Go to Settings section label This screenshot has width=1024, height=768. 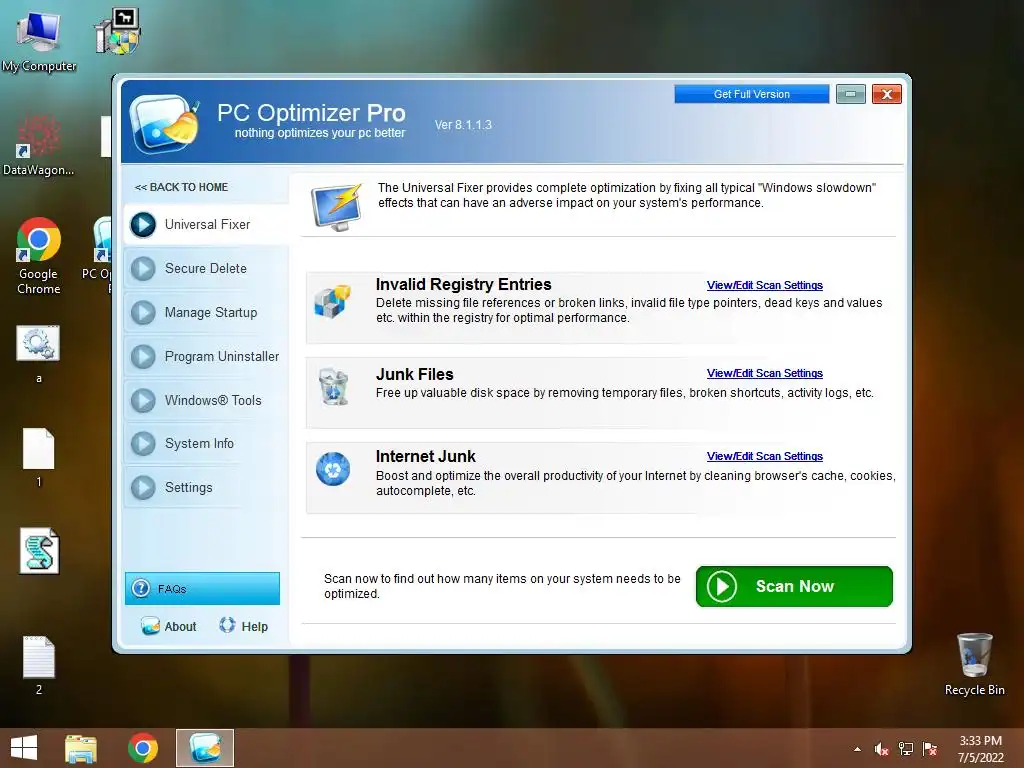[189, 488]
